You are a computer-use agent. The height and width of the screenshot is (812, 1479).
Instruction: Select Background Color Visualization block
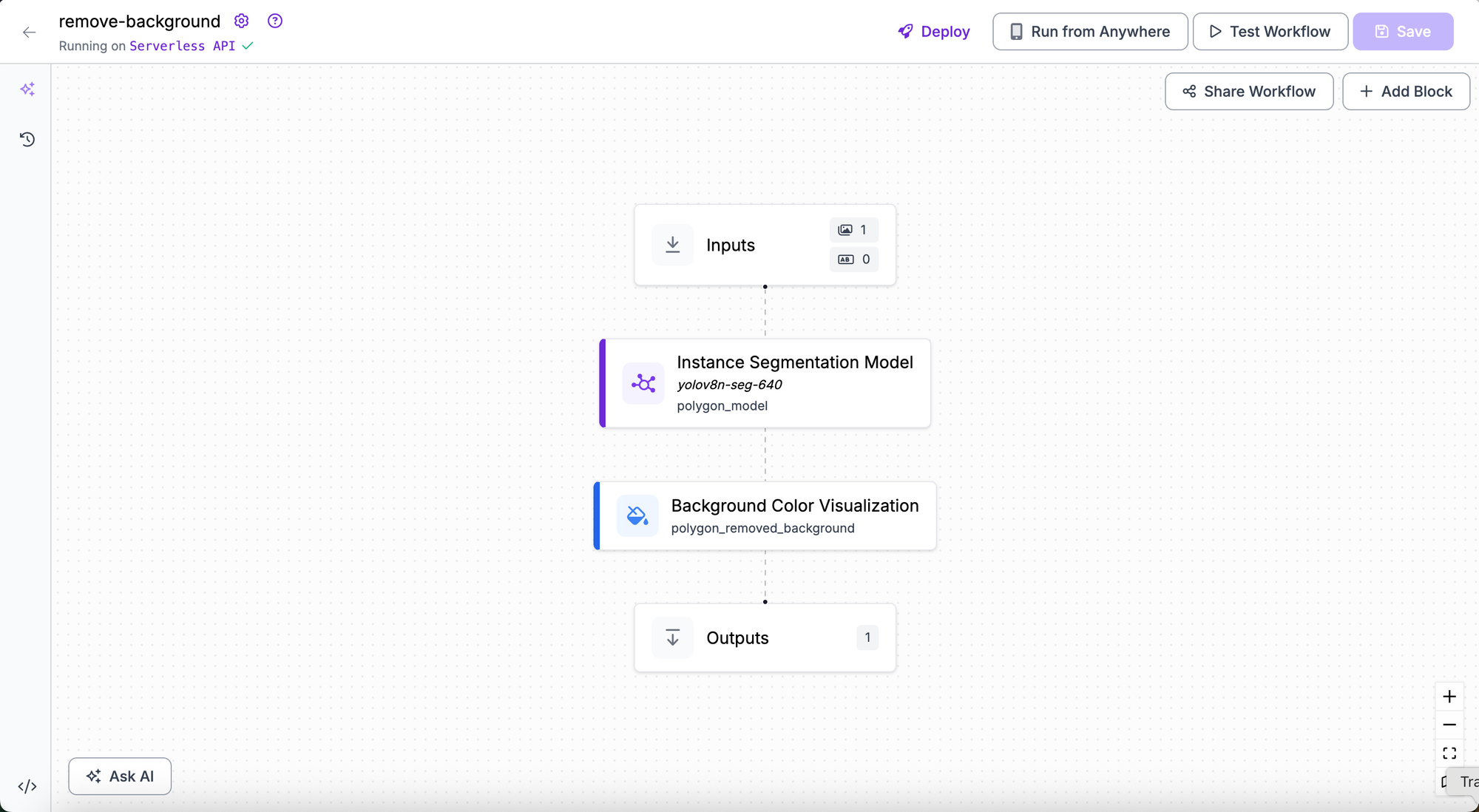(x=765, y=516)
